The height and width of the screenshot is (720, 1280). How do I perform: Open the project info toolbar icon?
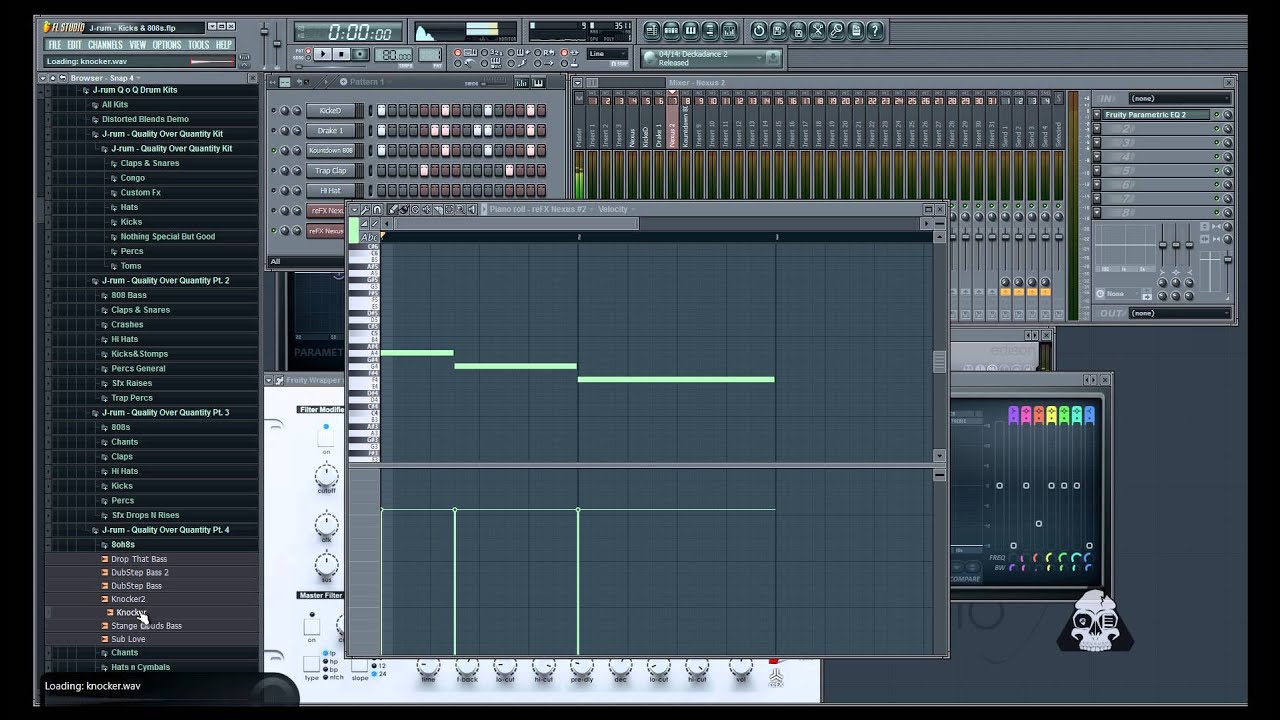[x=856, y=31]
